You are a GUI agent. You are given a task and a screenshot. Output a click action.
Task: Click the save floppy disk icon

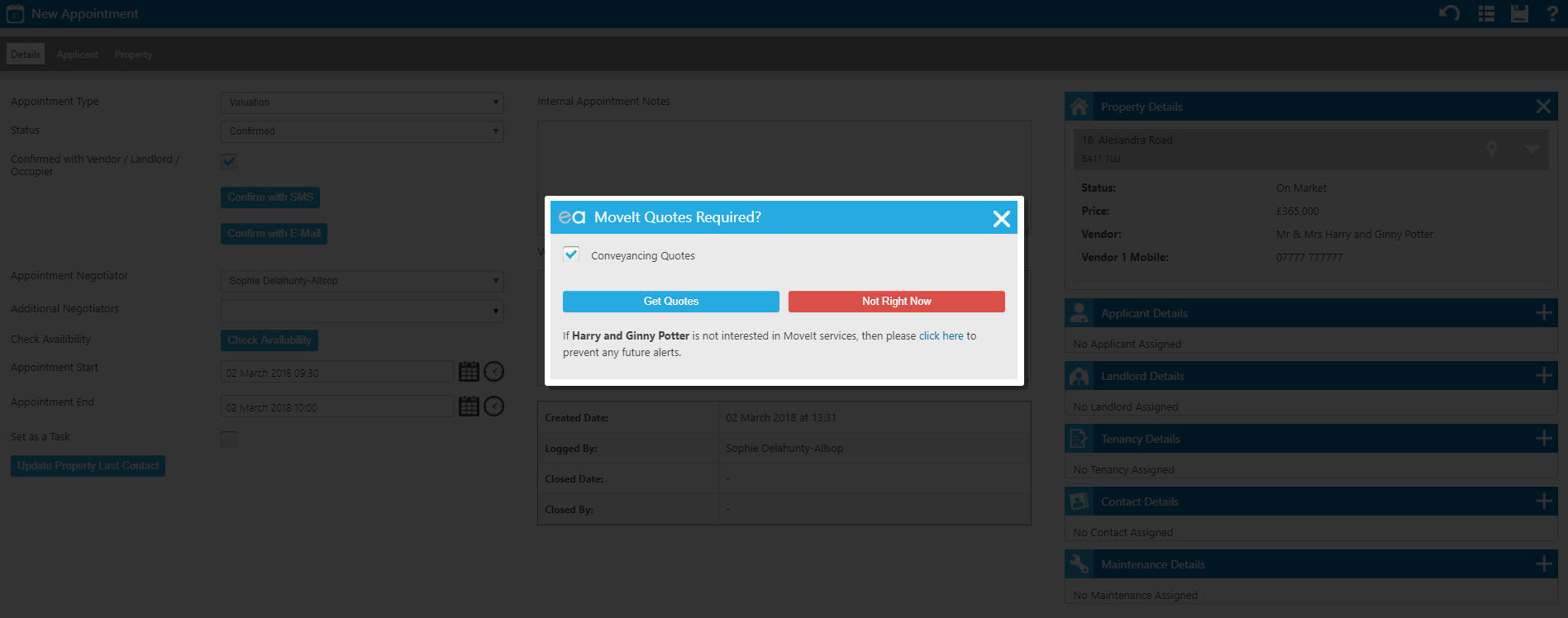1519,13
